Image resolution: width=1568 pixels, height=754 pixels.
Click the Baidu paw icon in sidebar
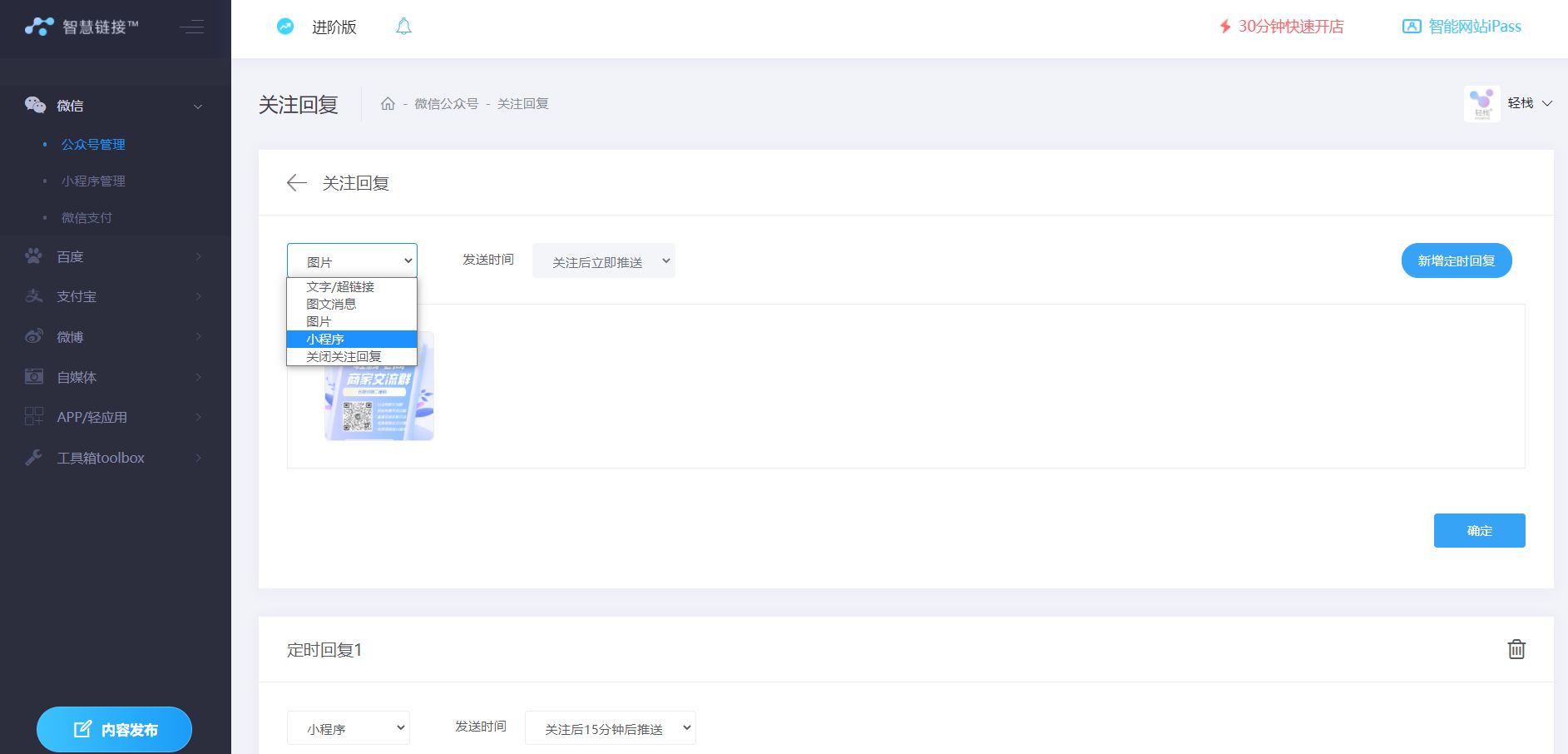point(34,256)
